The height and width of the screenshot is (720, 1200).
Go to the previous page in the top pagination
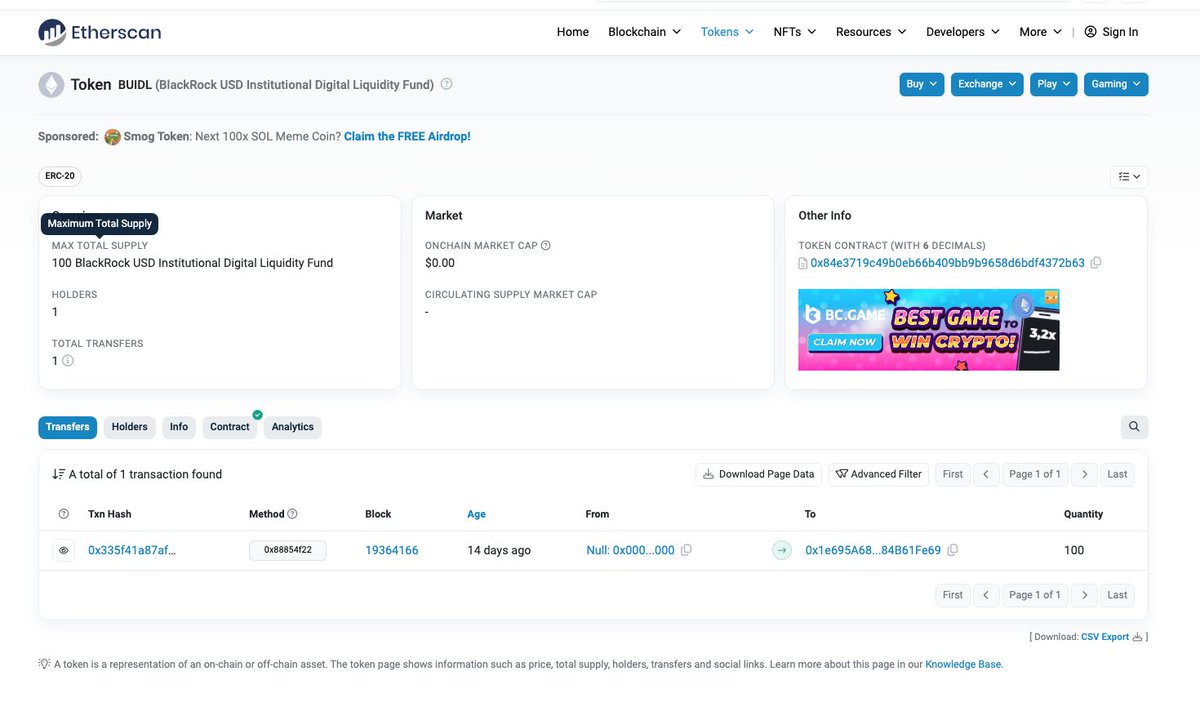[985, 474]
